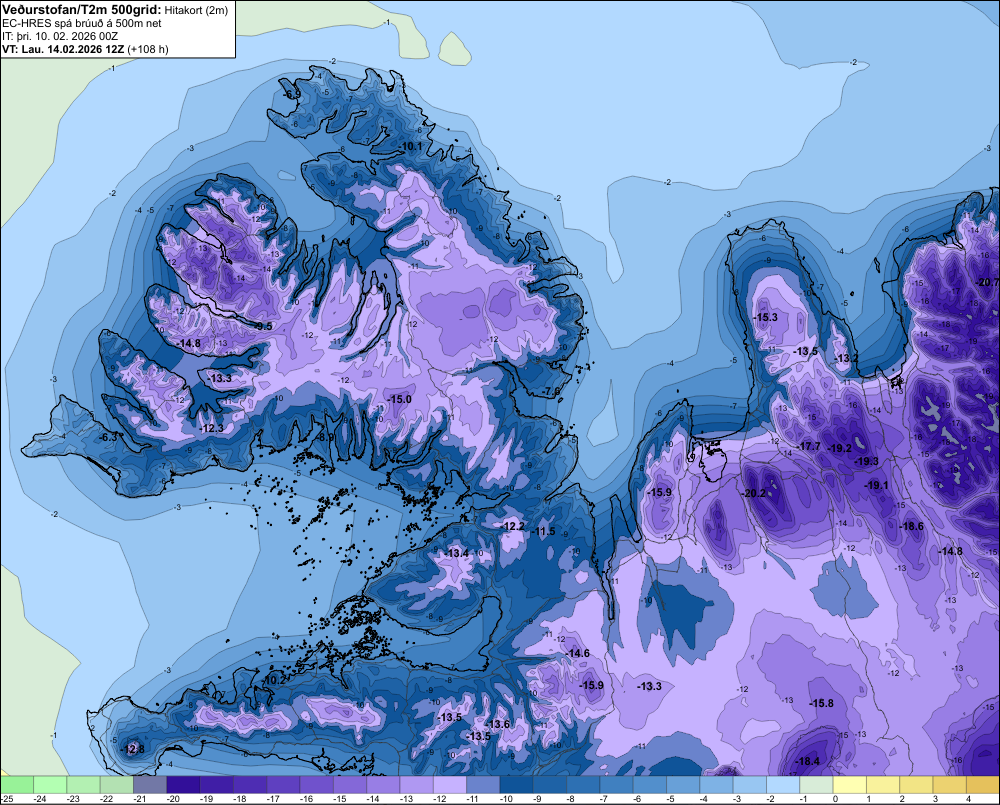Click the -20 dark purple legend swatch
Image resolution: width=1000 pixels, height=805 pixels.
[x=183, y=785]
